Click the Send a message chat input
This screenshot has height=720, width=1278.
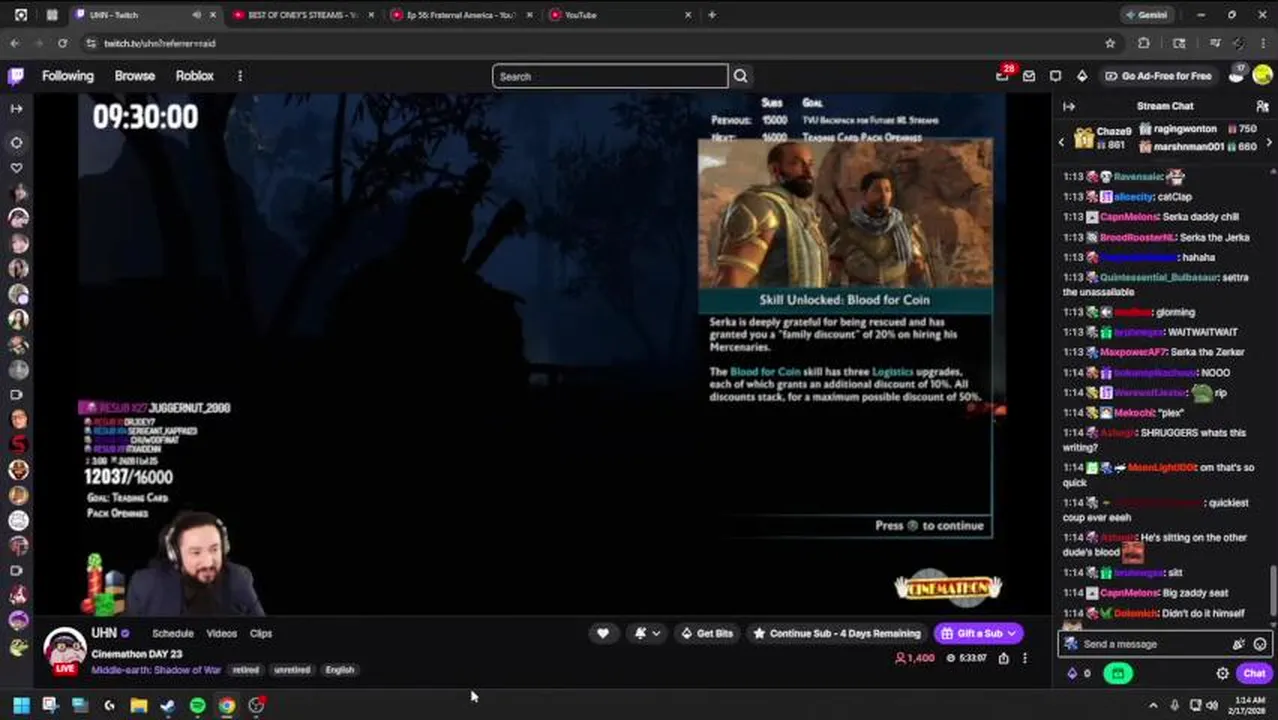[1165, 644]
